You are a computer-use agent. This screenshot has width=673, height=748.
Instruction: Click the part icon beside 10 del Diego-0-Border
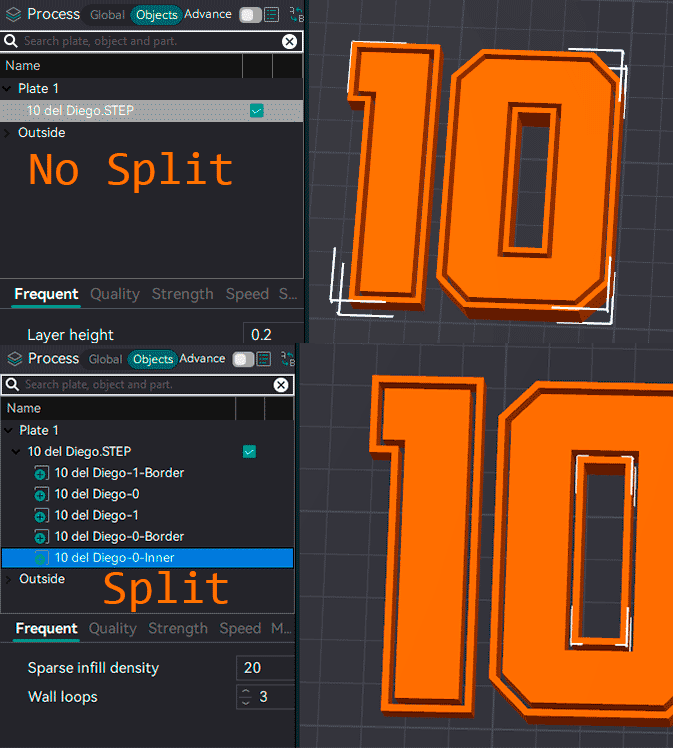click(x=41, y=537)
